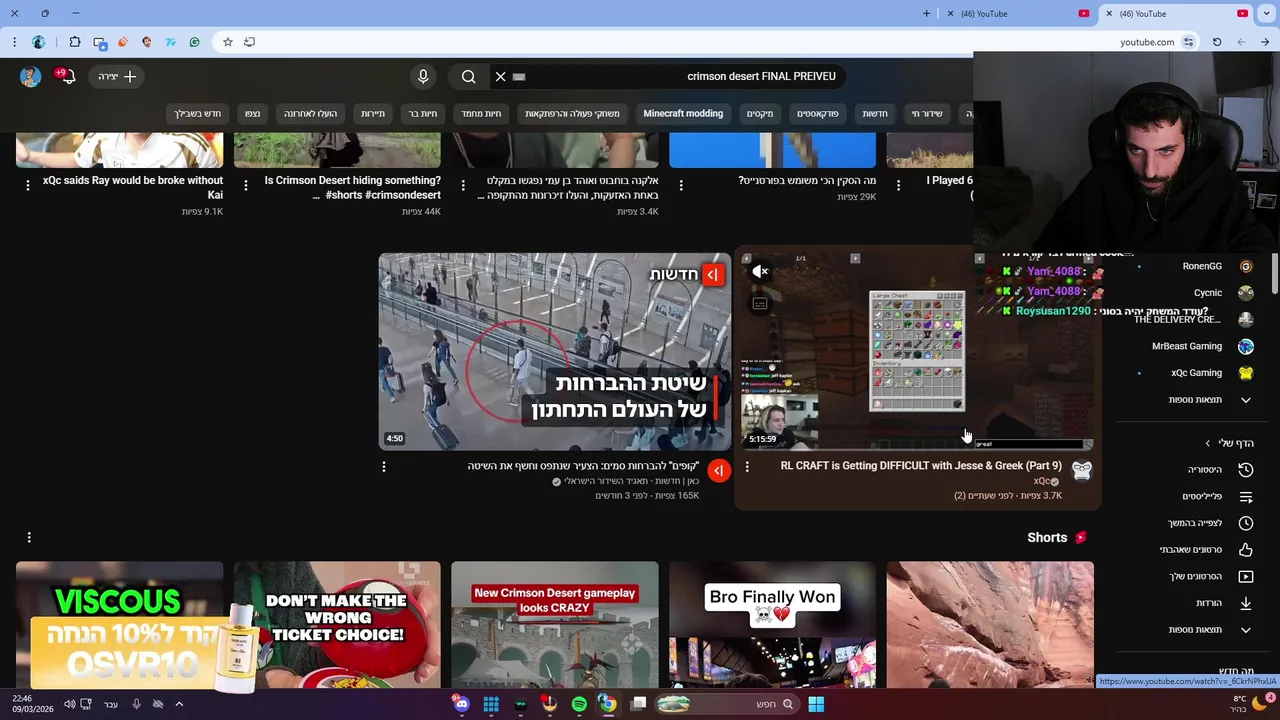Open the notifications bell with 9+ badge

[x=67, y=76]
